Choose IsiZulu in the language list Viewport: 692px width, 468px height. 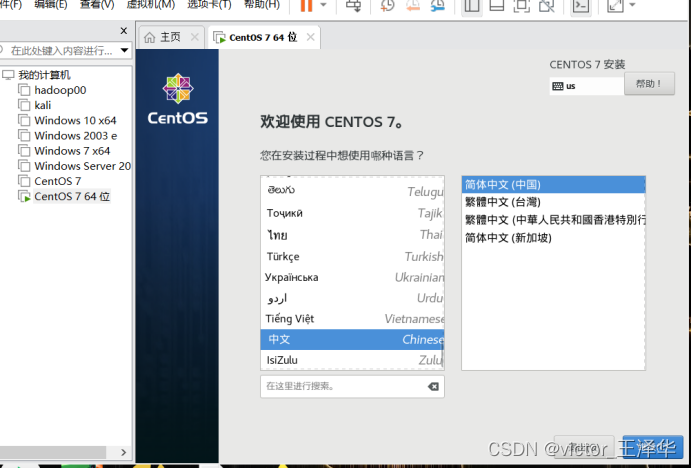pos(352,360)
